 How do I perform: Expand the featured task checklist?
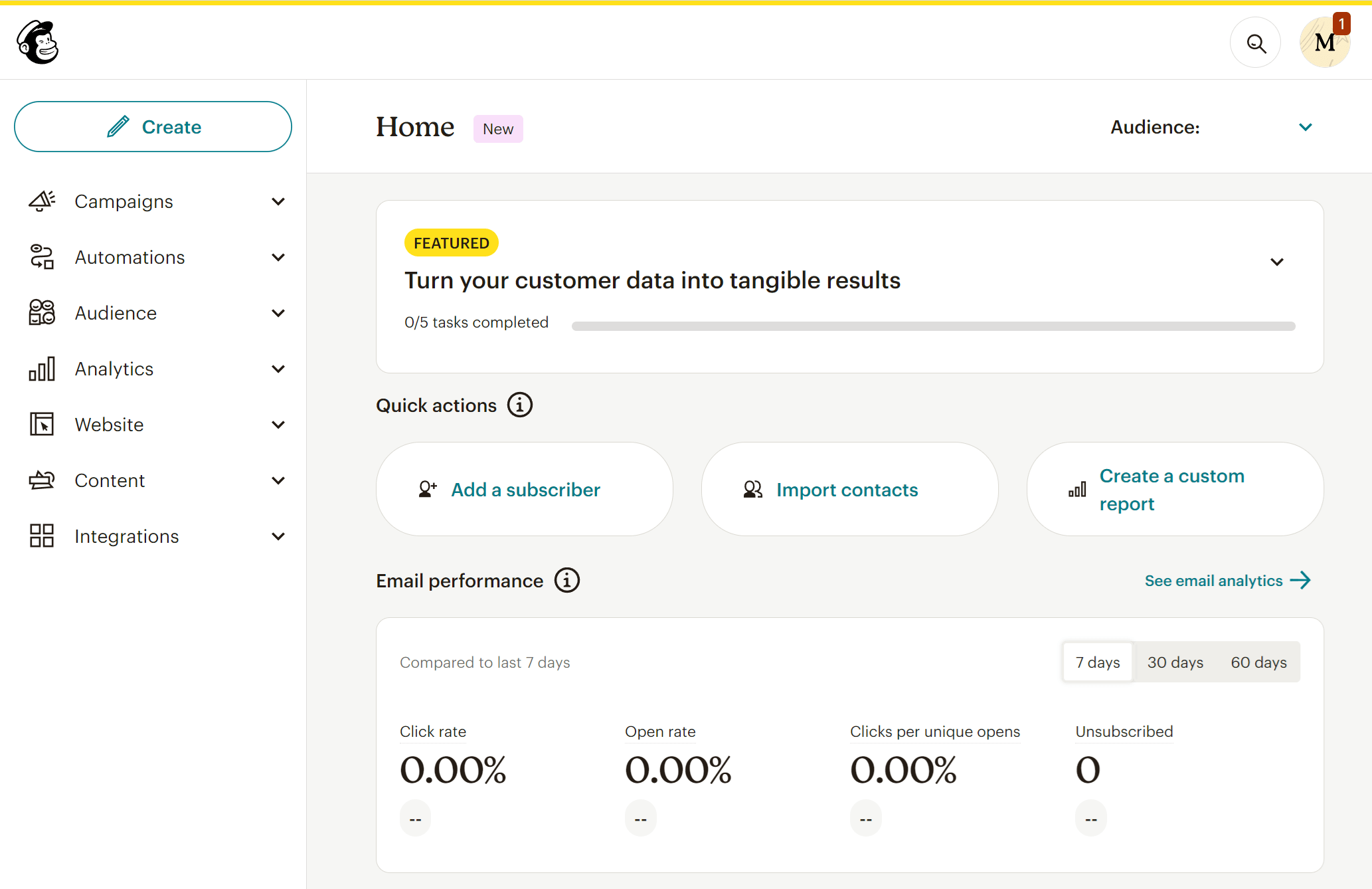(1277, 262)
